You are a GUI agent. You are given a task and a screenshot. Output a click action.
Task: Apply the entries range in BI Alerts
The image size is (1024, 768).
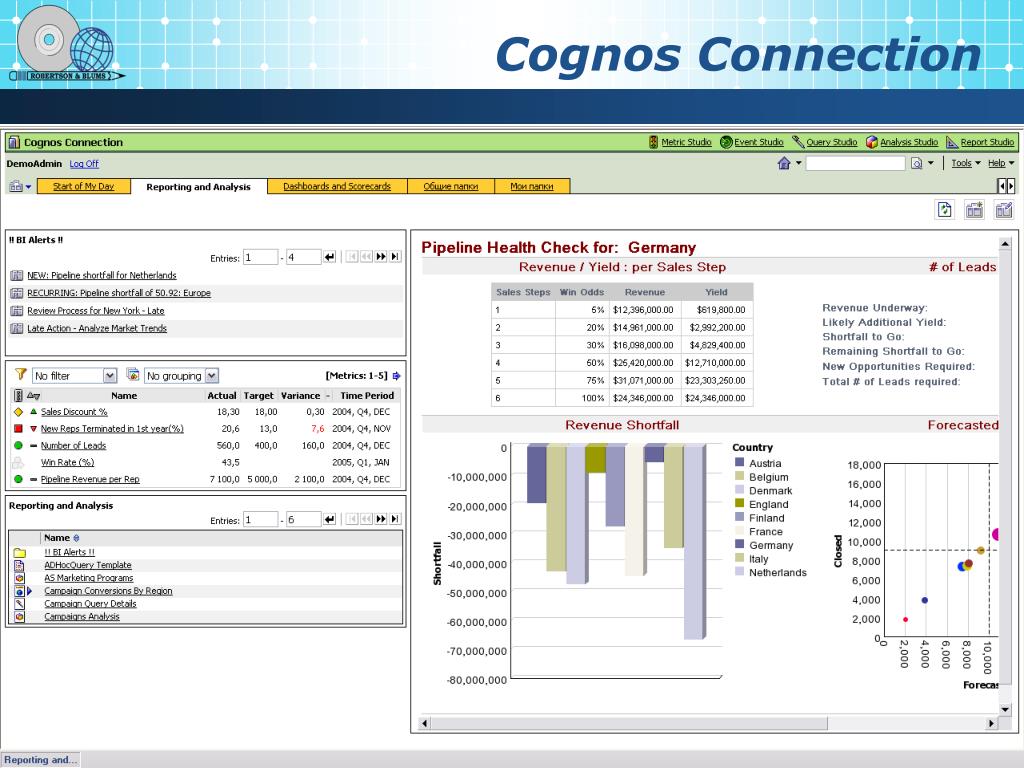pyautogui.click(x=330, y=257)
